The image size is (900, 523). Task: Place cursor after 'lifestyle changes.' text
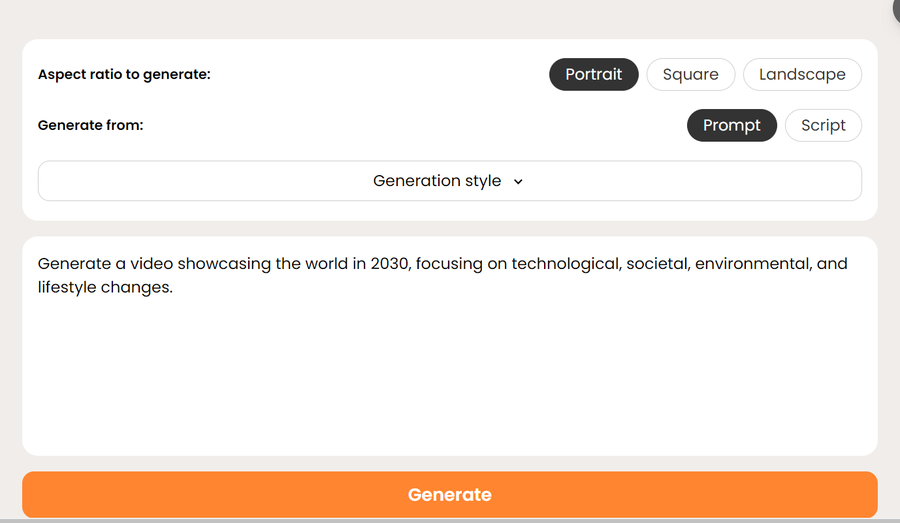(175, 288)
